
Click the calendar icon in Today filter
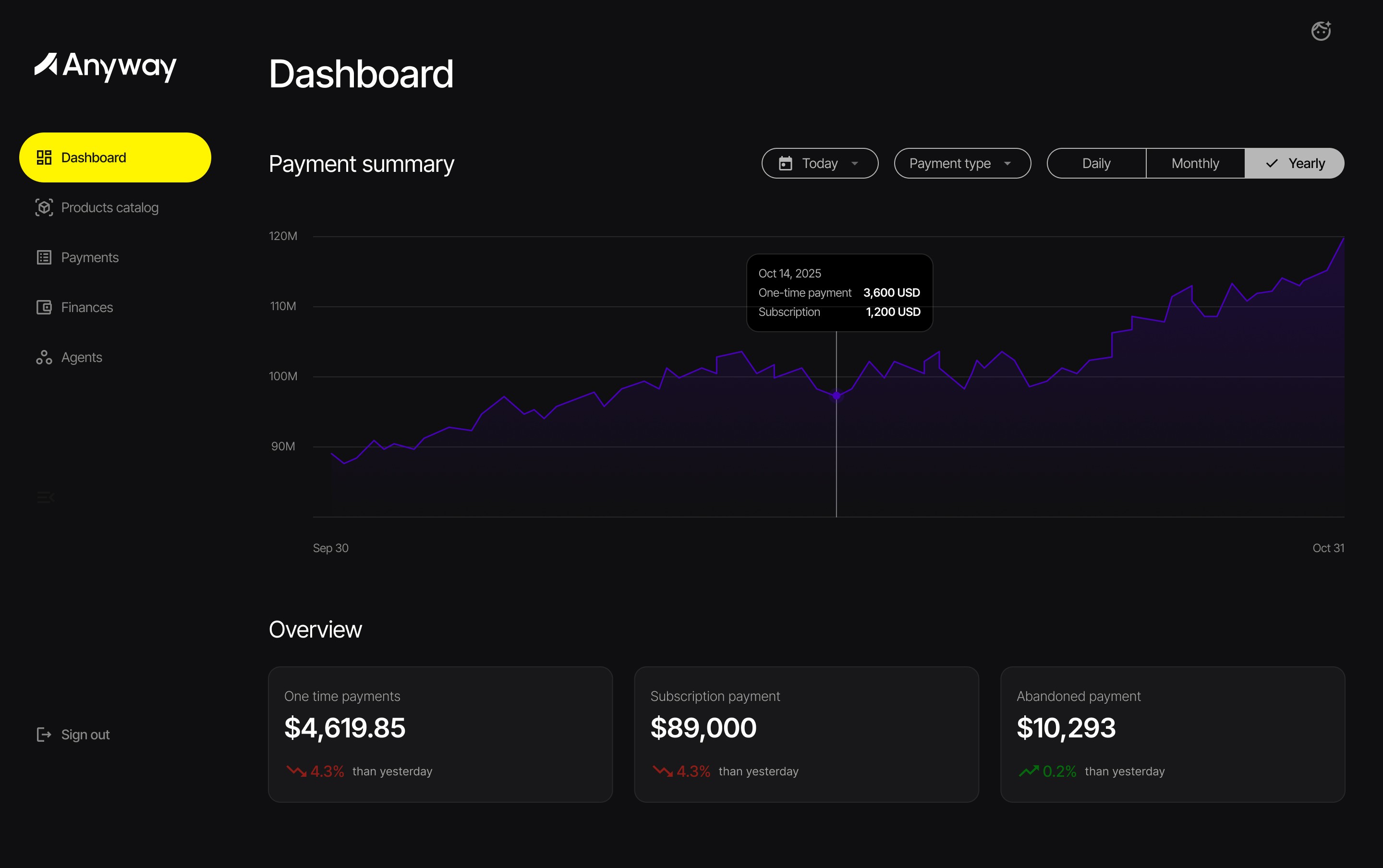point(785,164)
